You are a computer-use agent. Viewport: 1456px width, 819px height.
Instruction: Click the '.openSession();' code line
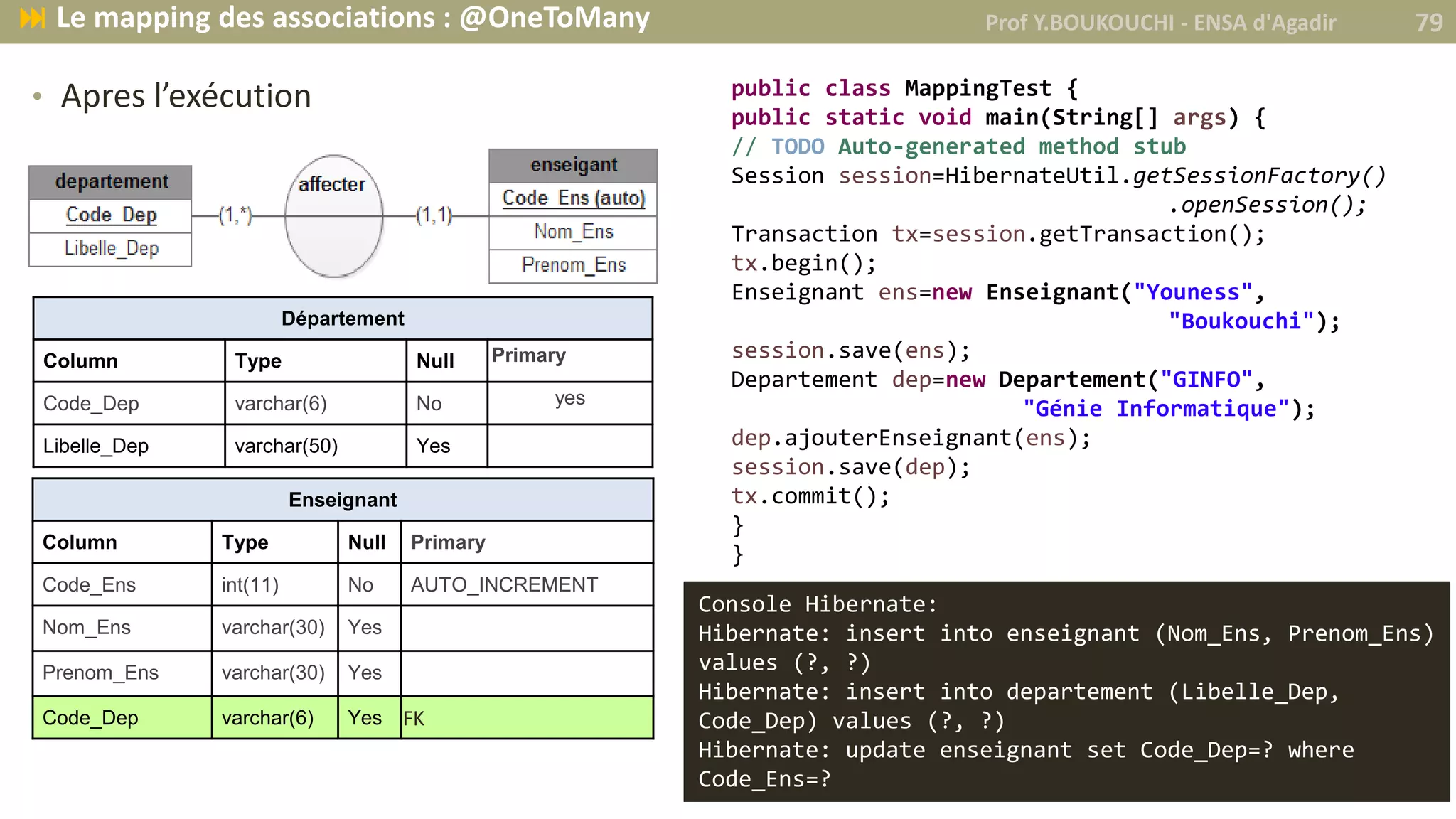(1267, 205)
